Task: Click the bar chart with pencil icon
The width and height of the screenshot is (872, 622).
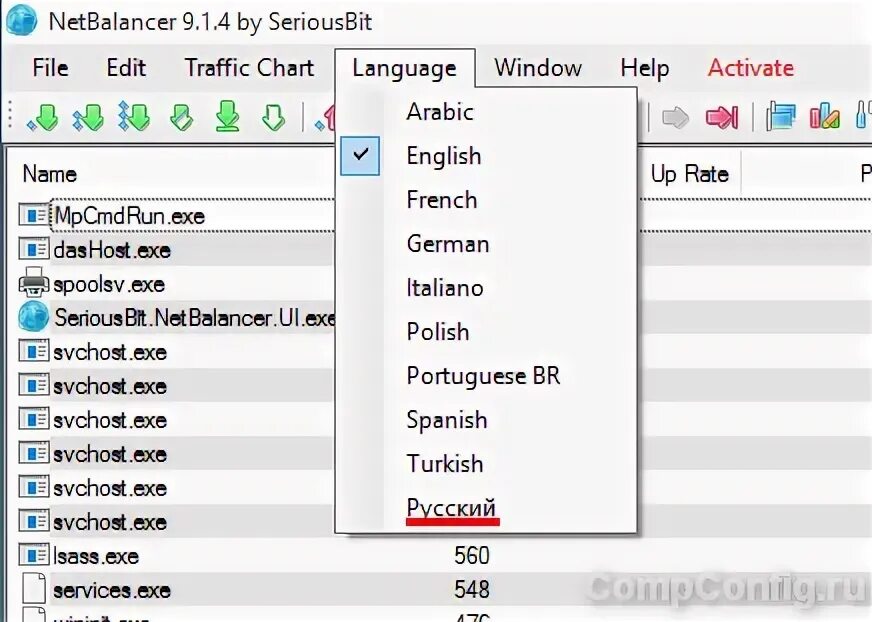Action: pos(825,116)
